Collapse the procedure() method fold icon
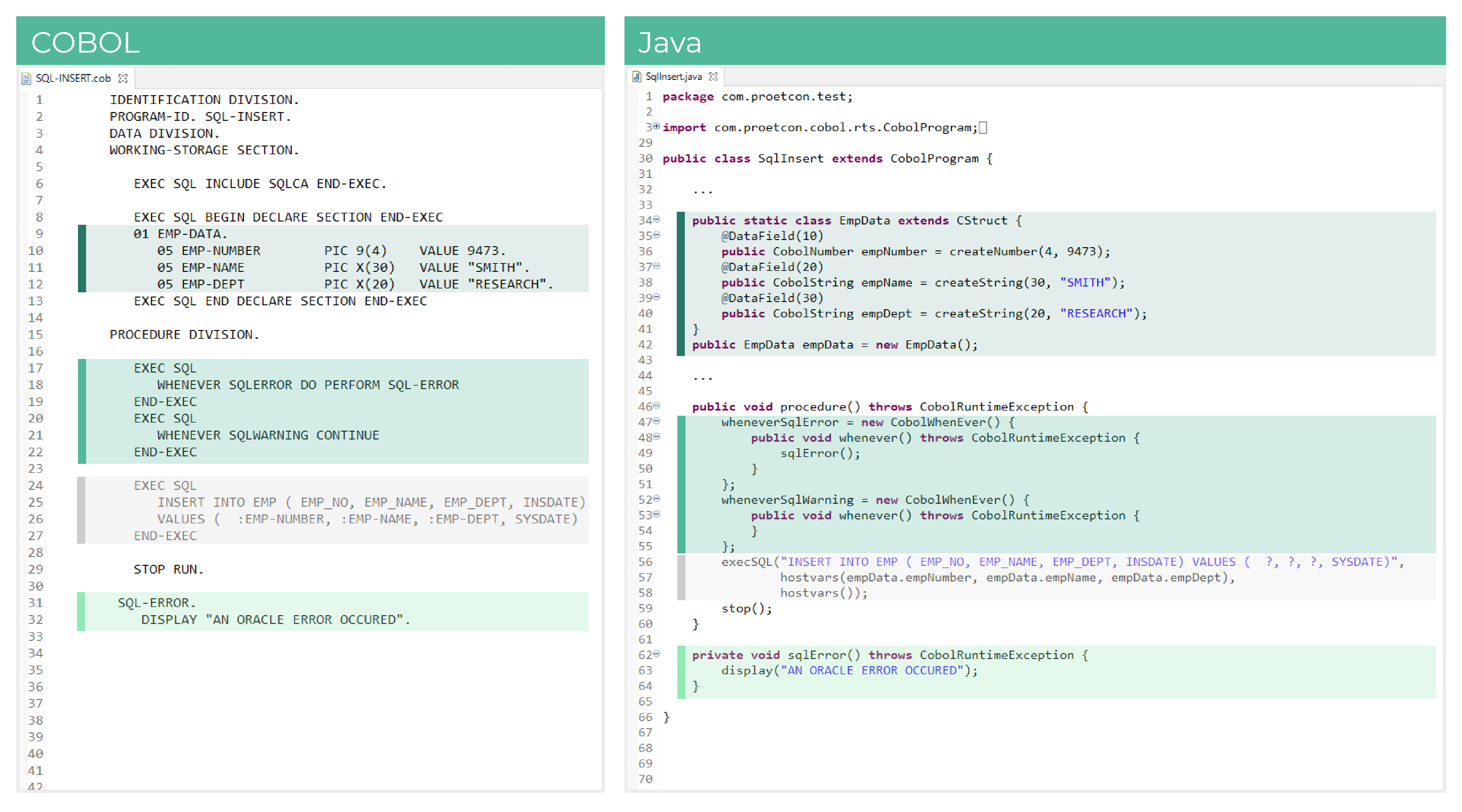Image resolution: width=1462 pixels, height=812 pixels. [x=657, y=406]
